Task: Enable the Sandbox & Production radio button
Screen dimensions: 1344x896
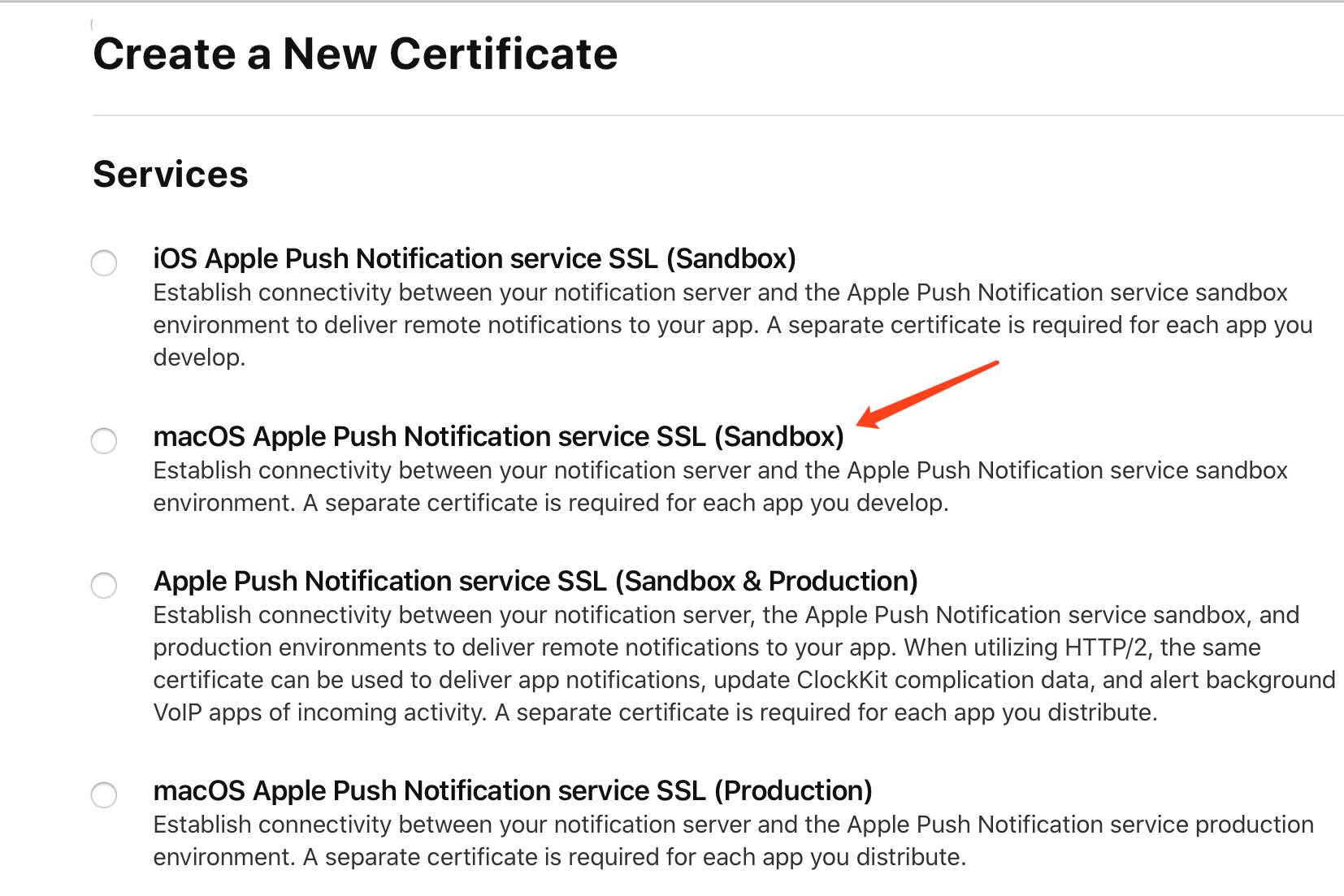Action: tap(104, 586)
